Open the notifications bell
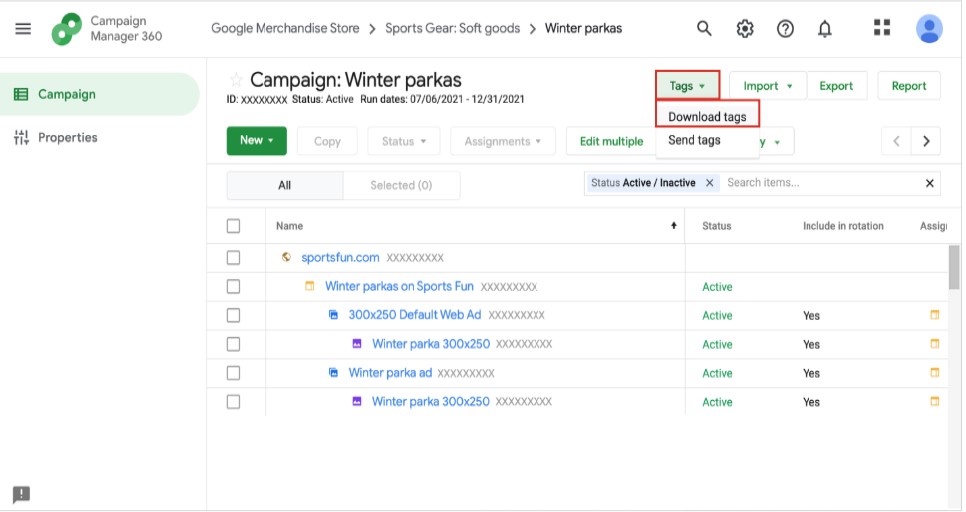 (x=825, y=28)
